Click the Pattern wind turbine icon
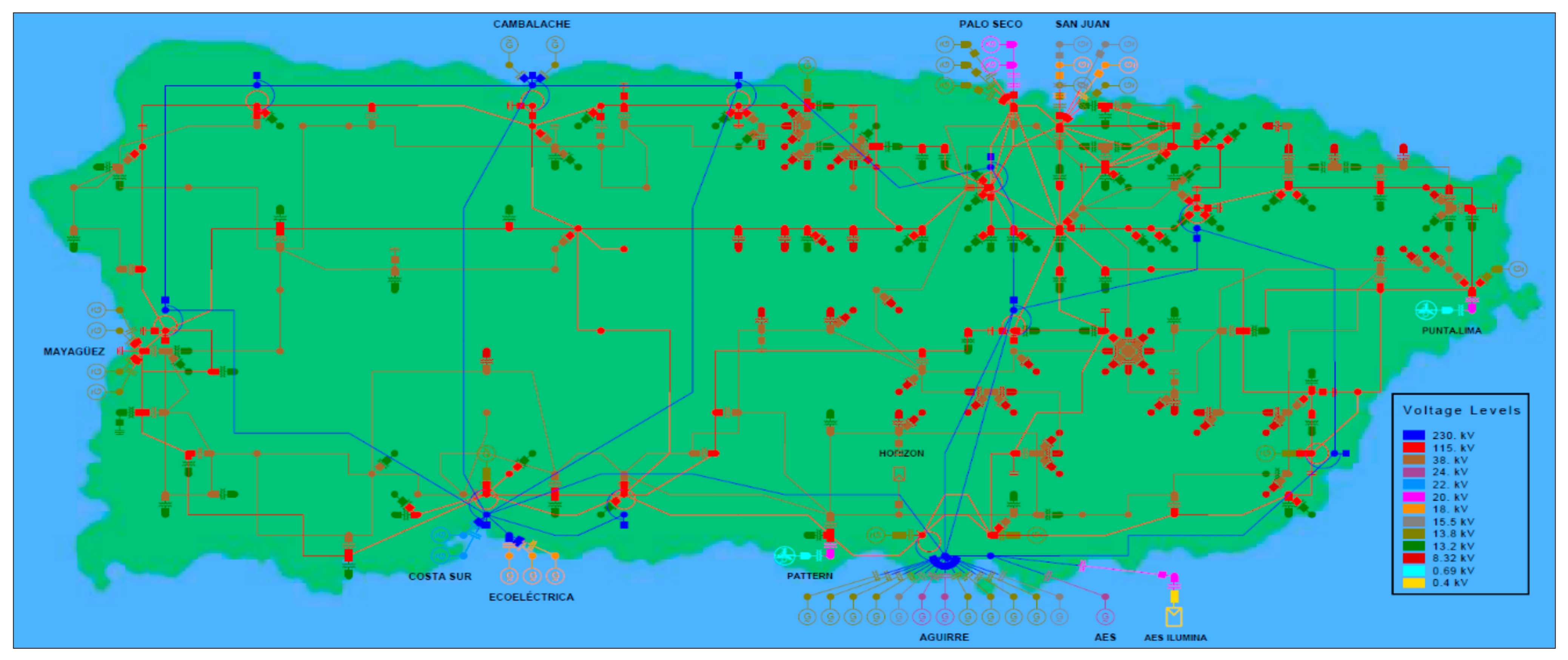Image resolution: width=1568 pixels, height=660 pixels. (785, 555)
